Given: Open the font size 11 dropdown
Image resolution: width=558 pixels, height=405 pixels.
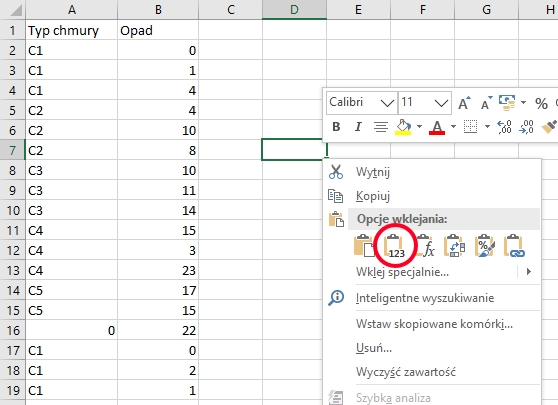Looking at the screenshot, I should pos(441,103).
